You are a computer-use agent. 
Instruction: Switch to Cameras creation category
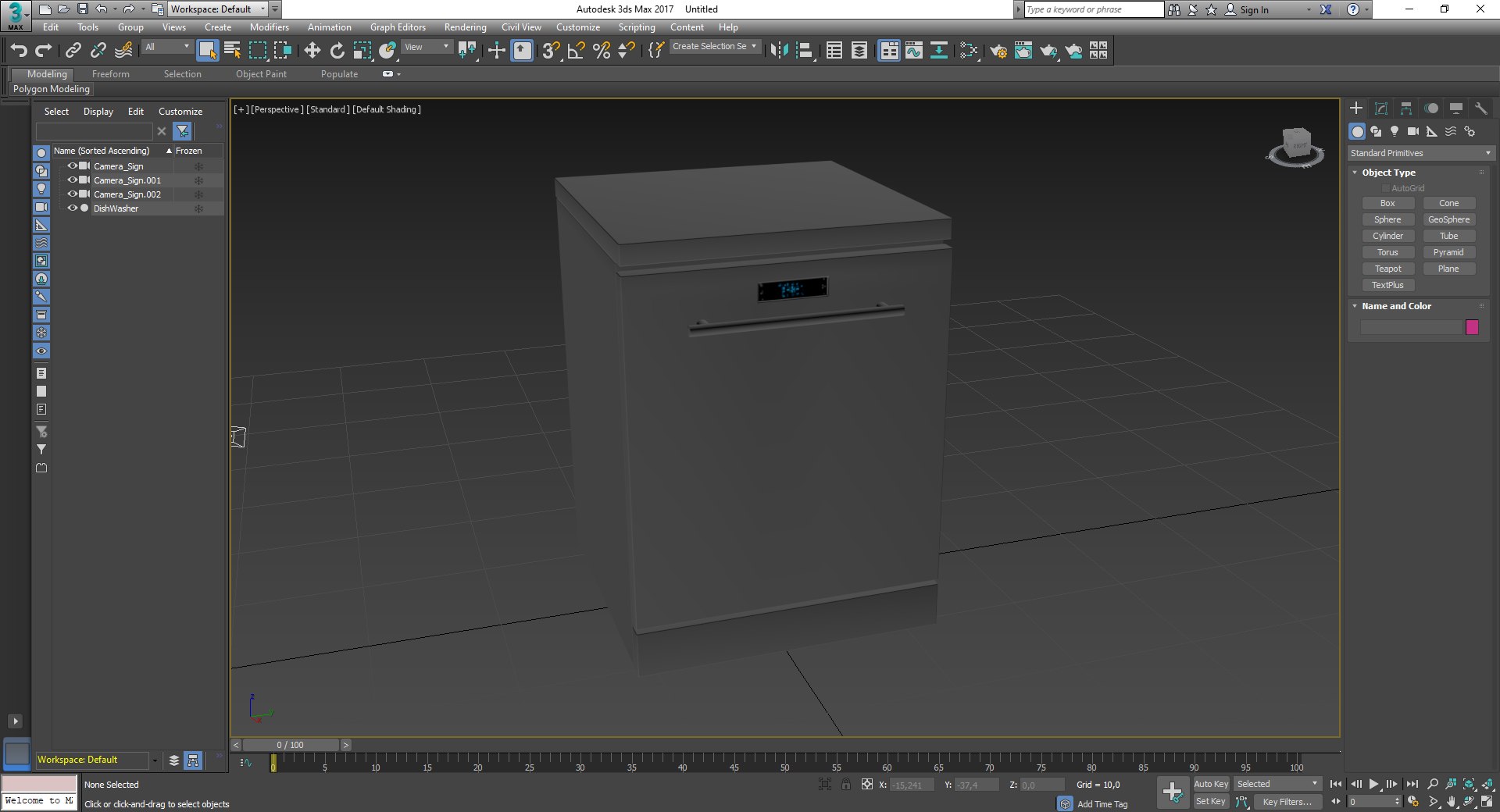tap(1413, 131)
